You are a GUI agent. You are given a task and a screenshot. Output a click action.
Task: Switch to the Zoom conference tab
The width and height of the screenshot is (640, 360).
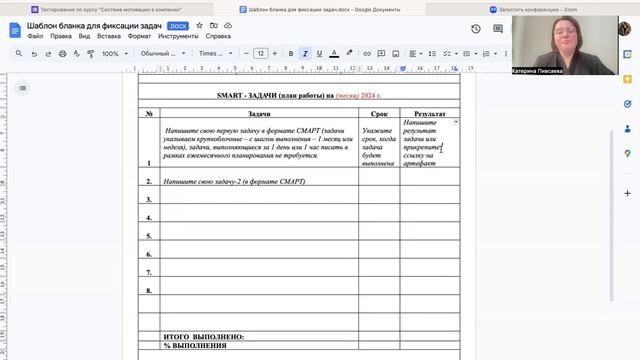(533, 9)
